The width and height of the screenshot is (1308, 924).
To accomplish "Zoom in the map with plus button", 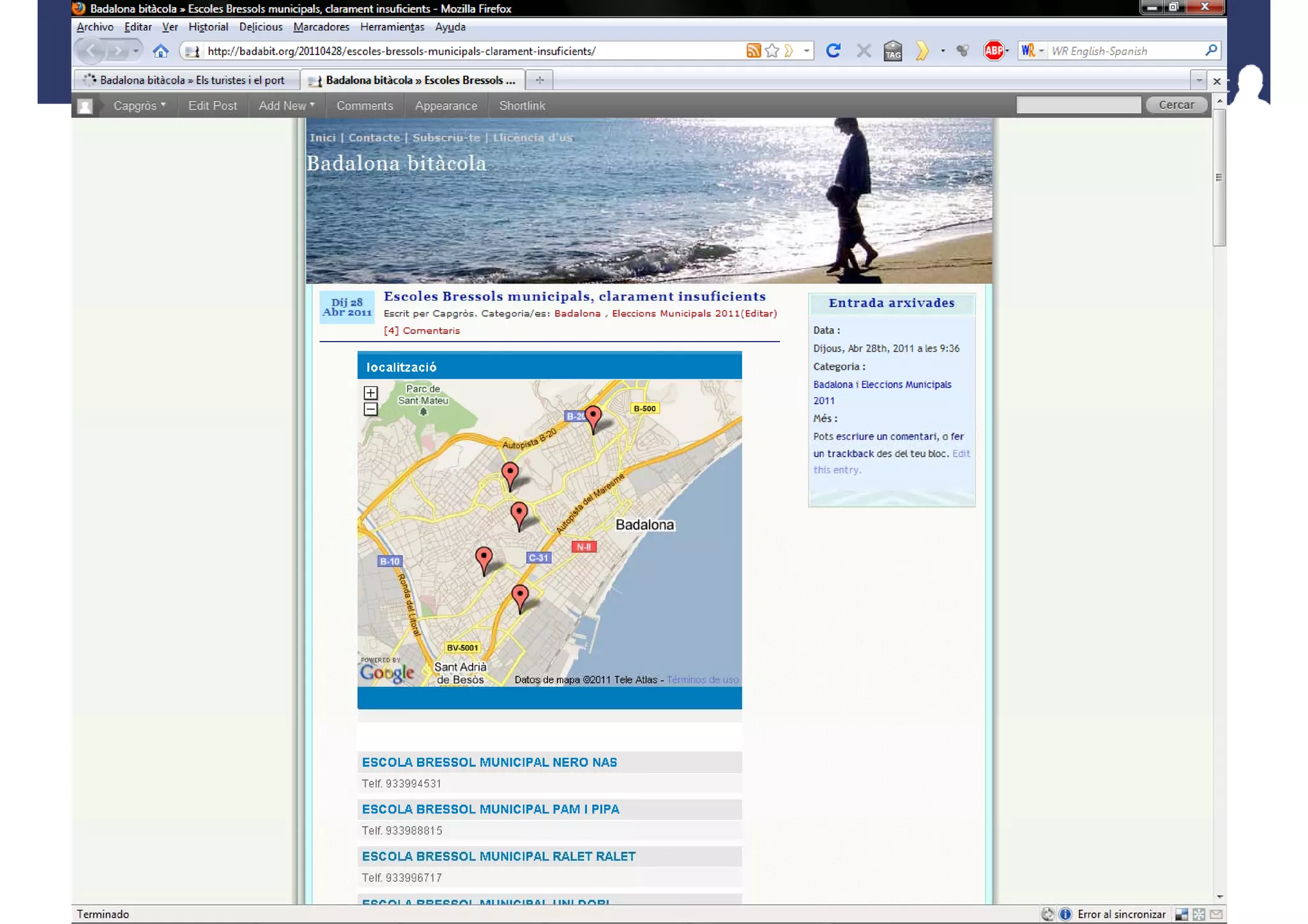I will (370, 393).
